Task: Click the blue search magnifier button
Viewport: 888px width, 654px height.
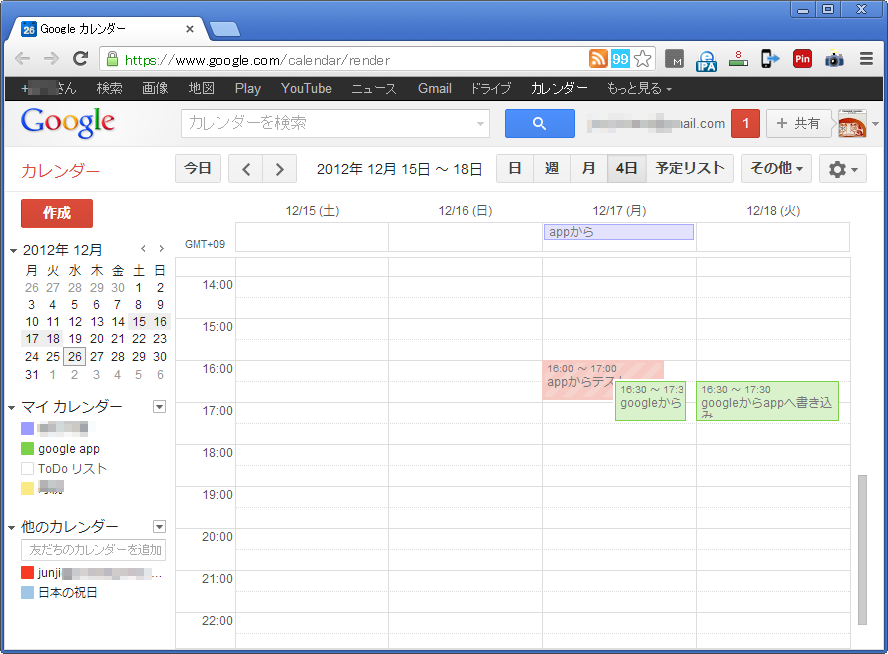Action: pos(539,124)
